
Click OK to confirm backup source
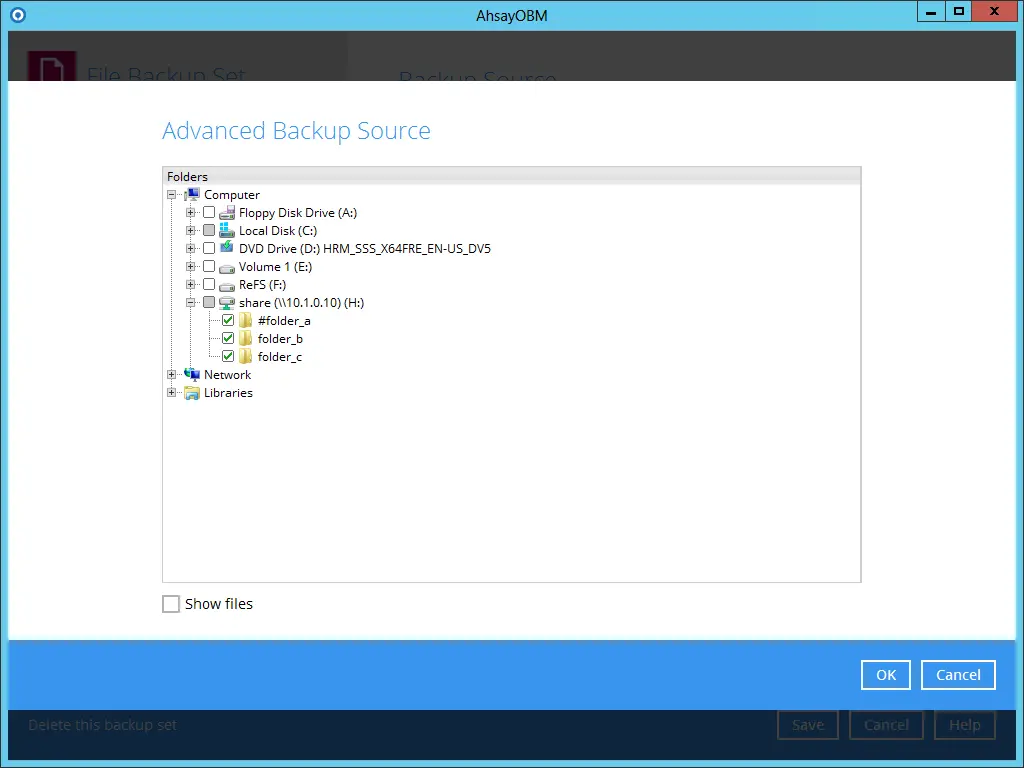click(x=884, y=674)
